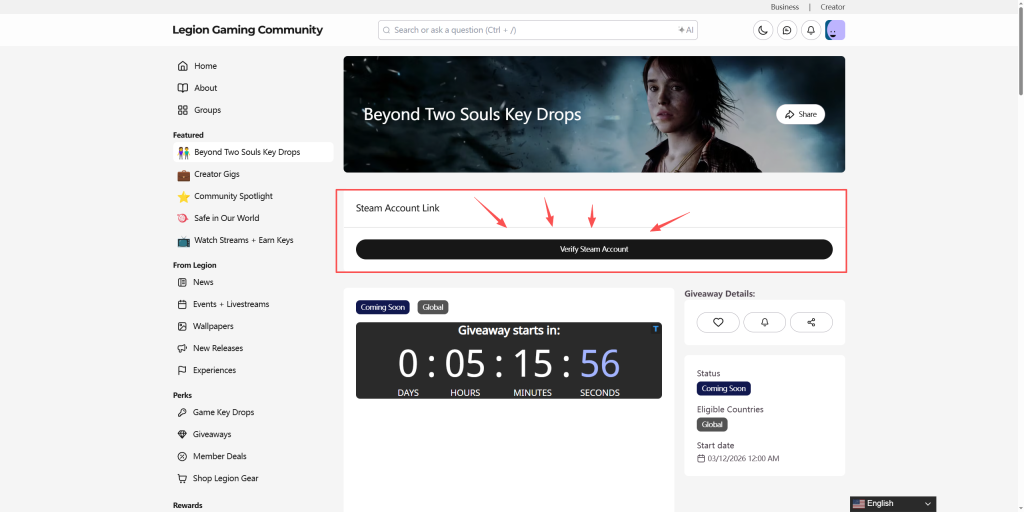
Task: Go to Home in sidebar
Action: (x=205, y=66)
